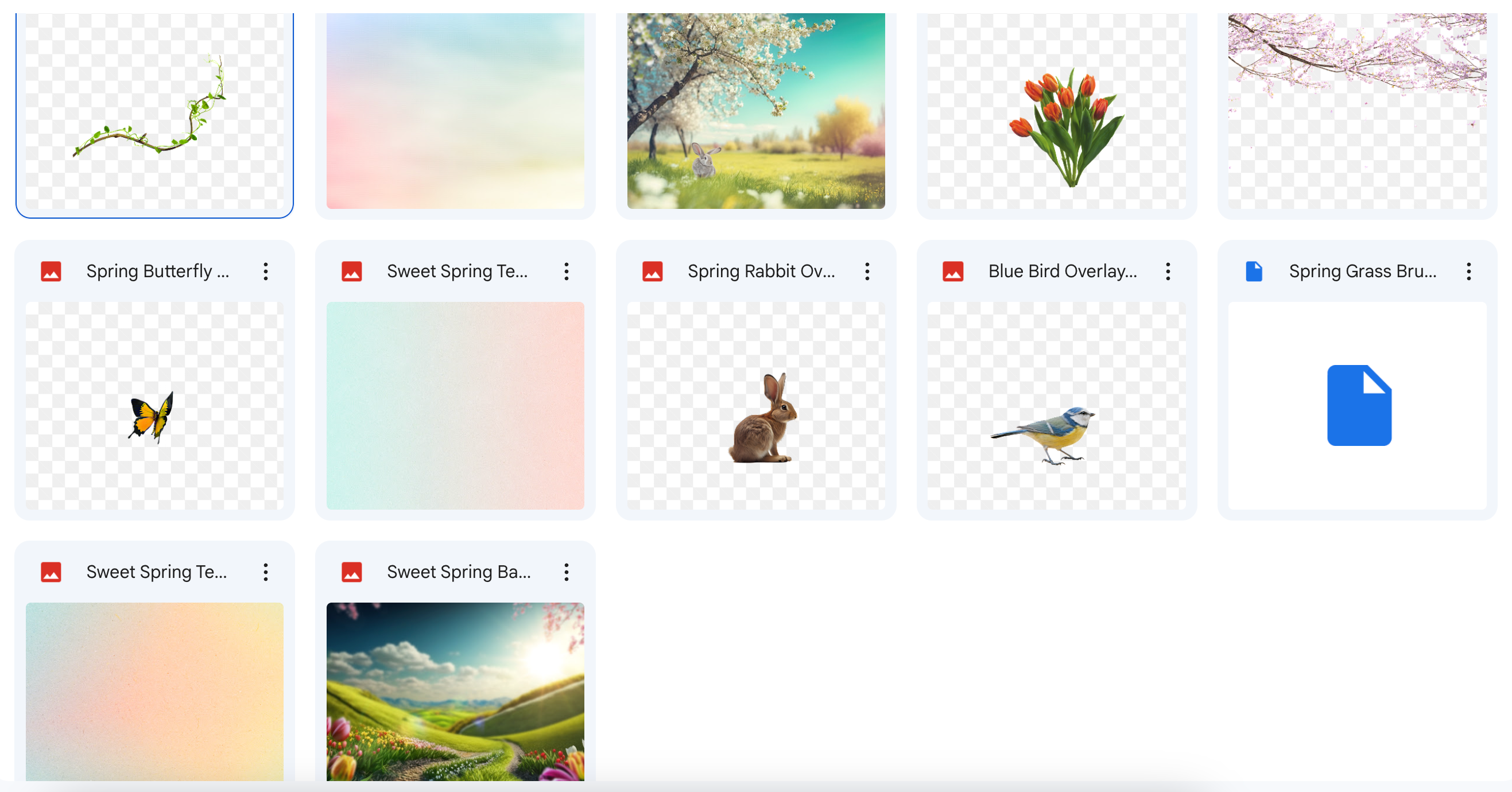1512x792 pixels.
Task: Select the rabbit overlay preview thumbnail
Action: coord(756,406)
